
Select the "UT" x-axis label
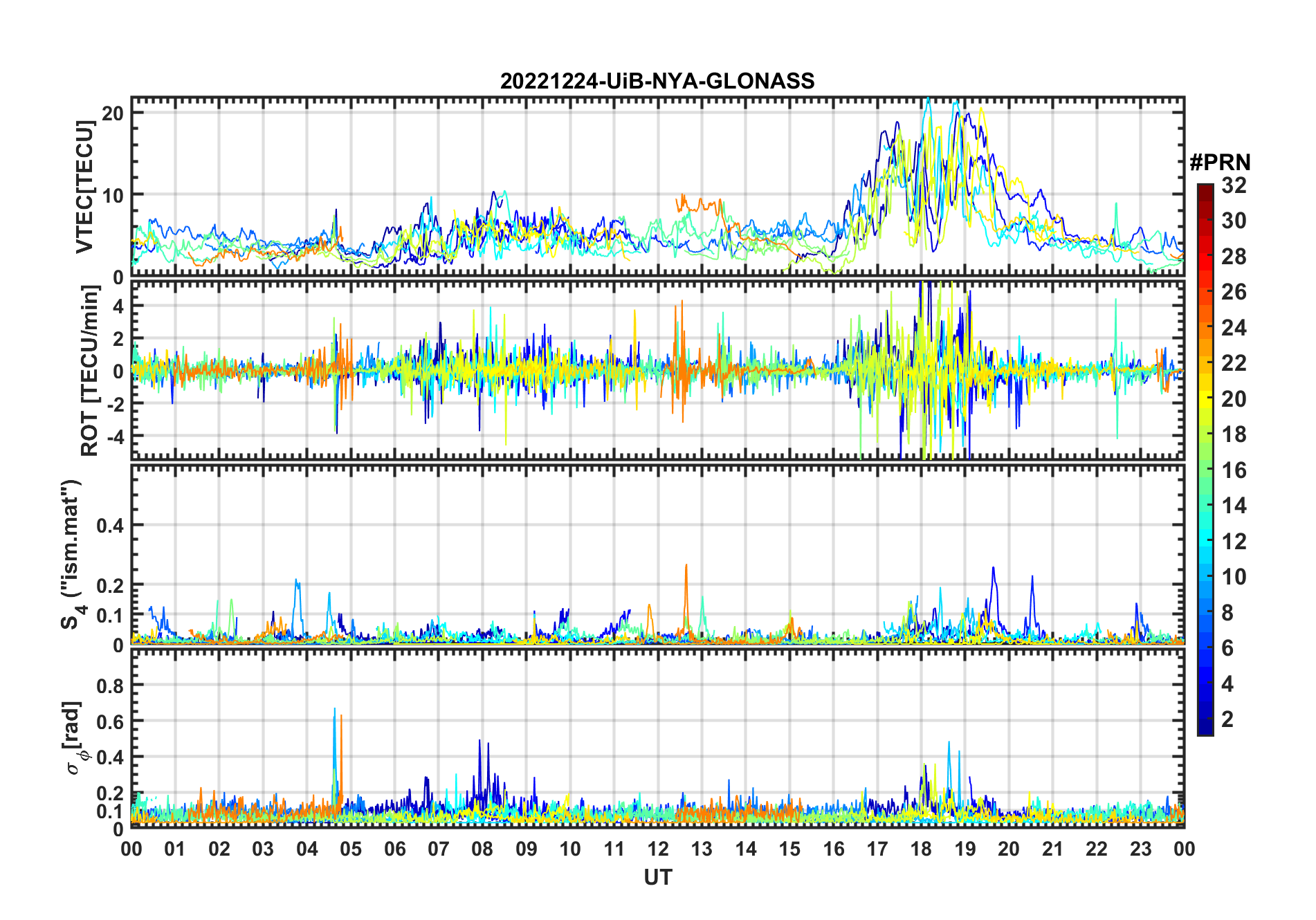pos(657,878)
